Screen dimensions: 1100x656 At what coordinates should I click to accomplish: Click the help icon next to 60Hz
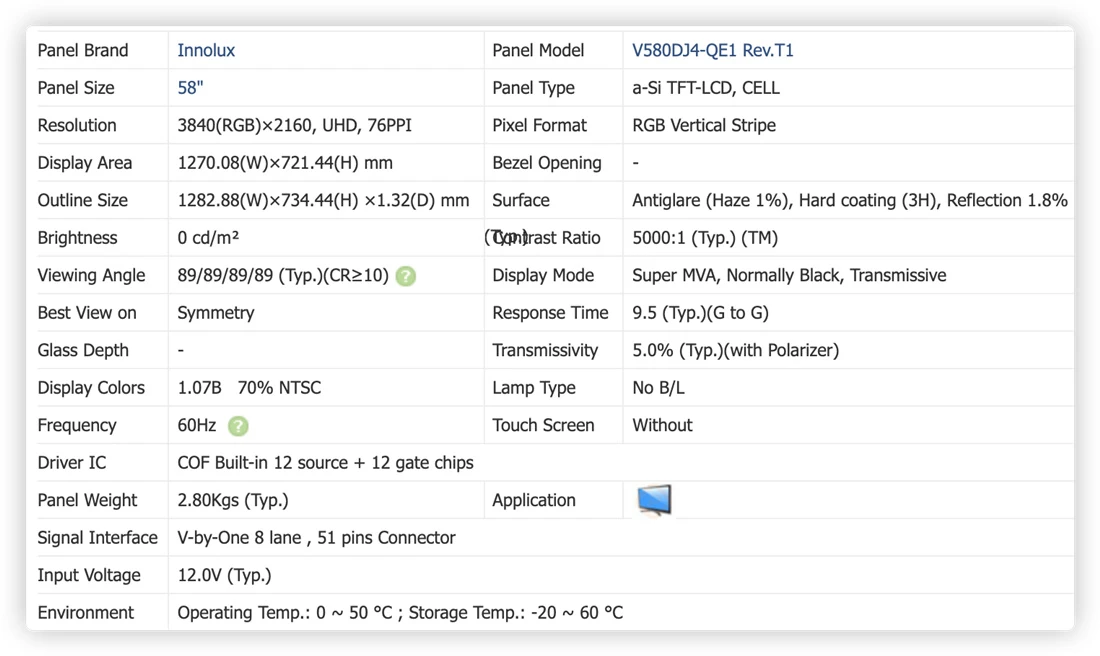(x=239, y=426)
